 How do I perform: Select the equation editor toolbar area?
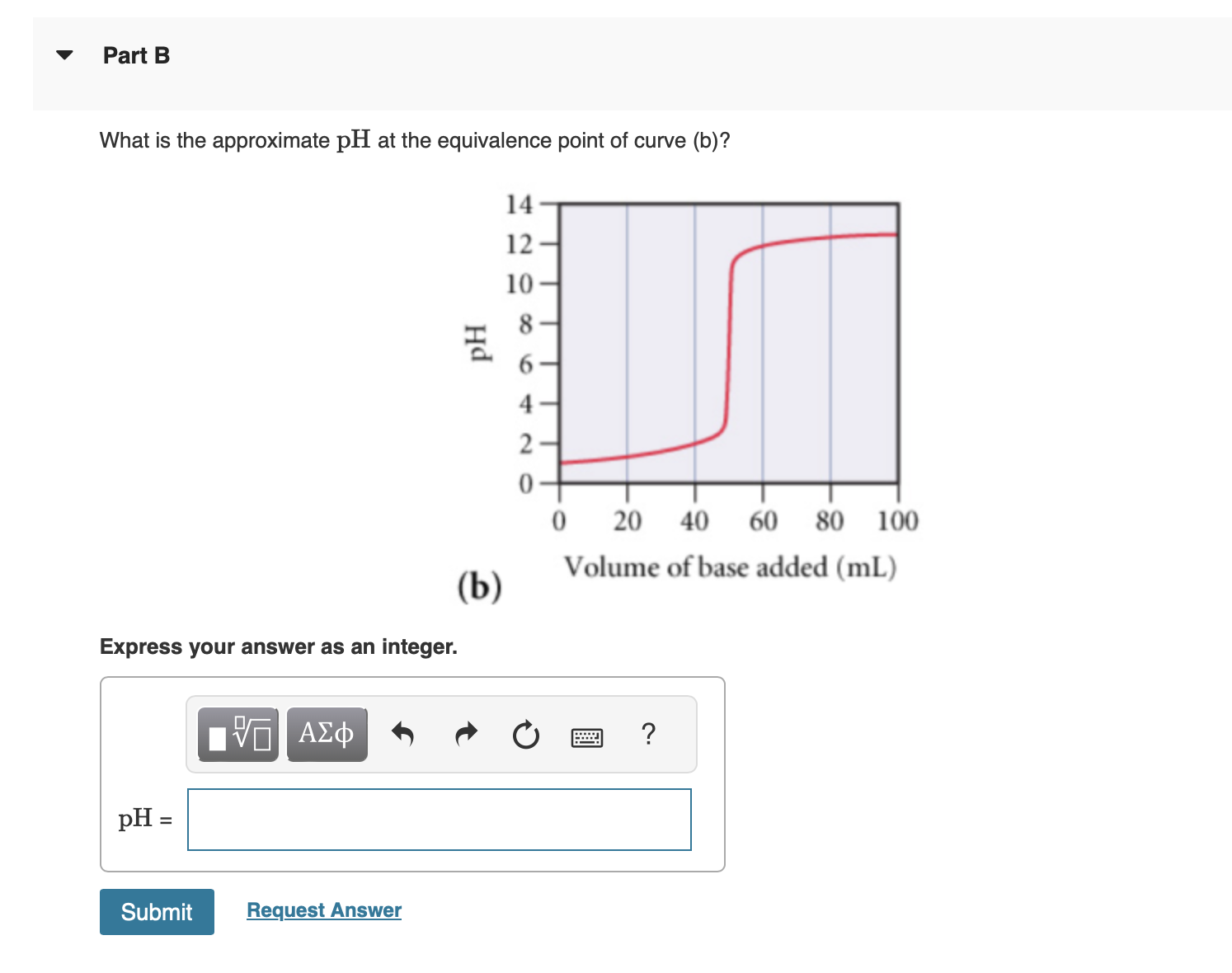click(441, 734)
